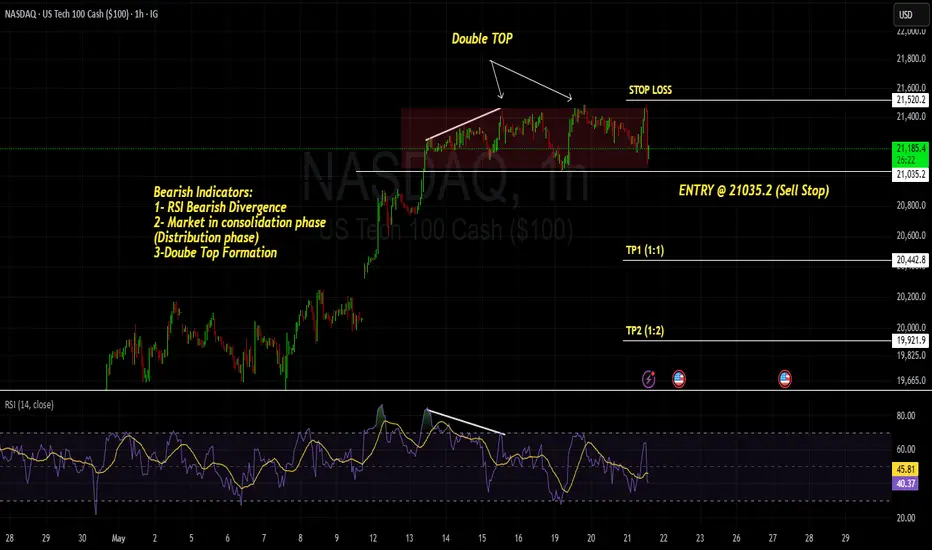Click the 21,800.0 price axis value
Image resolution: width=932 pixels, height=550 pixels.
click(x=911, y=59)
